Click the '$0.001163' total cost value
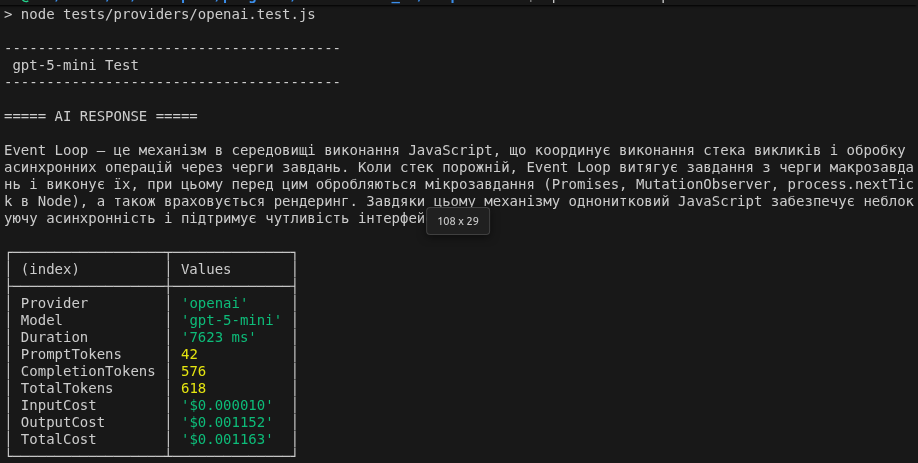Screen dimensions: 918x463 [x=227, y=439]
